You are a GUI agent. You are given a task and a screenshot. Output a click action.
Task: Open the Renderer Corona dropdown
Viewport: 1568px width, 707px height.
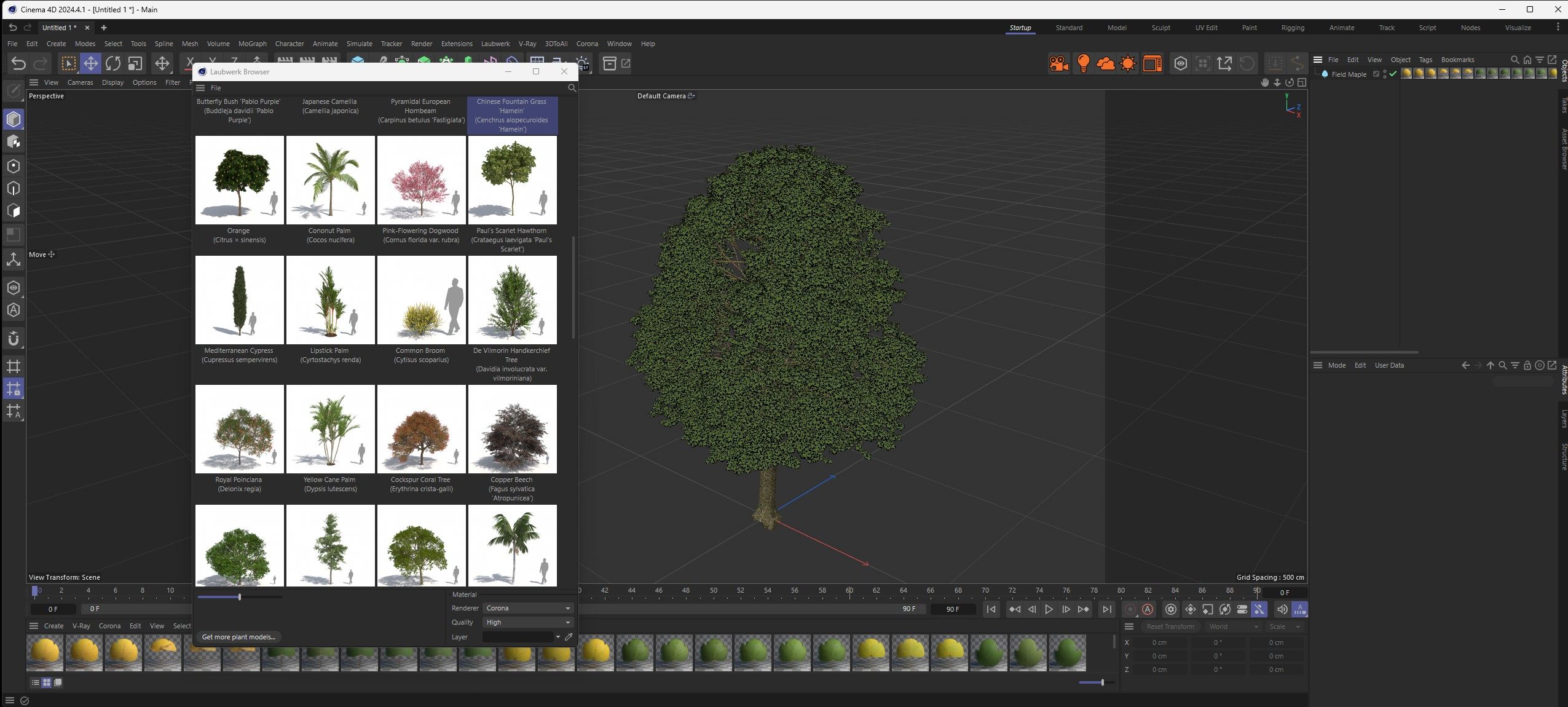[x=528, y=608]
